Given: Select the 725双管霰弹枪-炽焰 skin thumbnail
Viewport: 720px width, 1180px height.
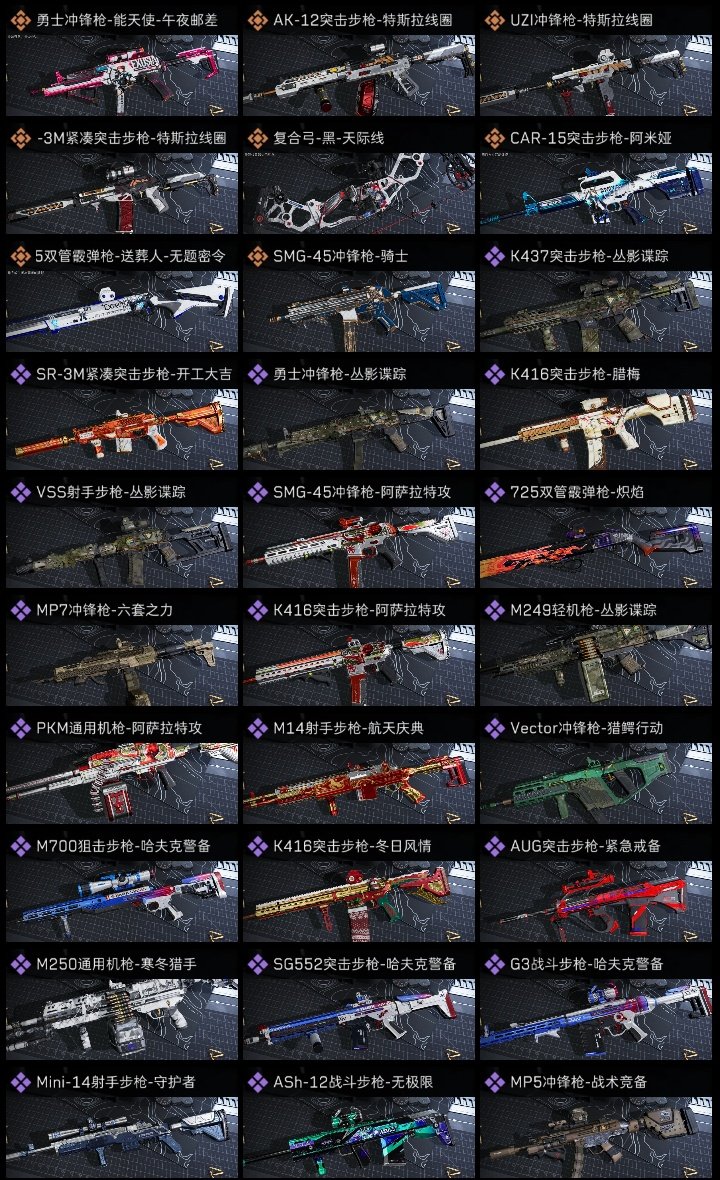Looking at the screenshot, I should (x=596, y=547).
